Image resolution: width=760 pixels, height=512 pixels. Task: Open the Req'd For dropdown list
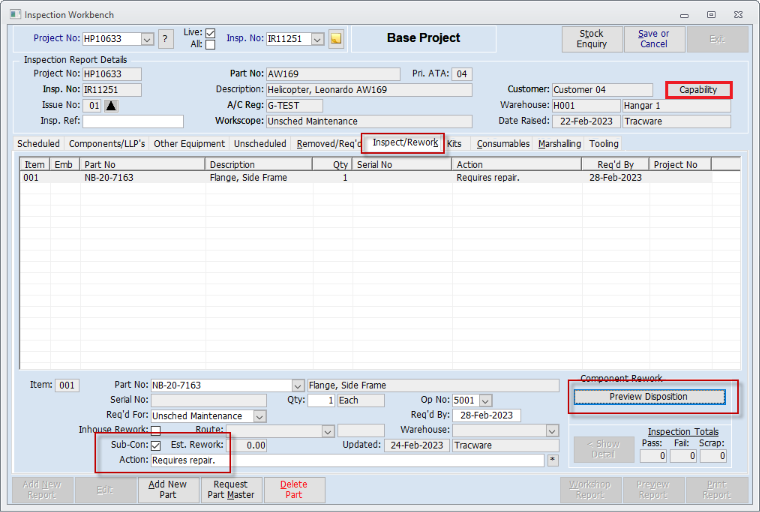259,416
